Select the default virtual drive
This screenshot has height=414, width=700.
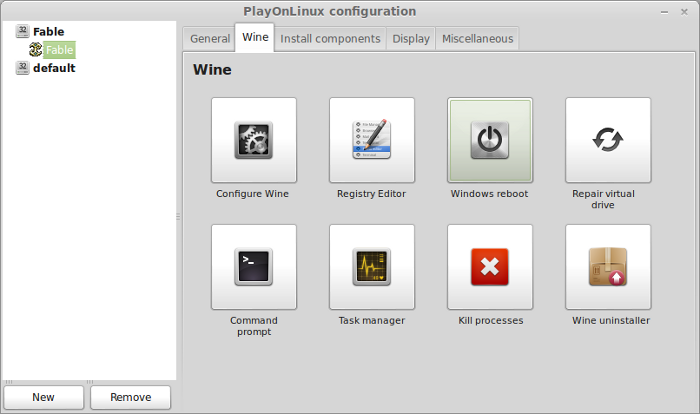(x=54, y=68)
